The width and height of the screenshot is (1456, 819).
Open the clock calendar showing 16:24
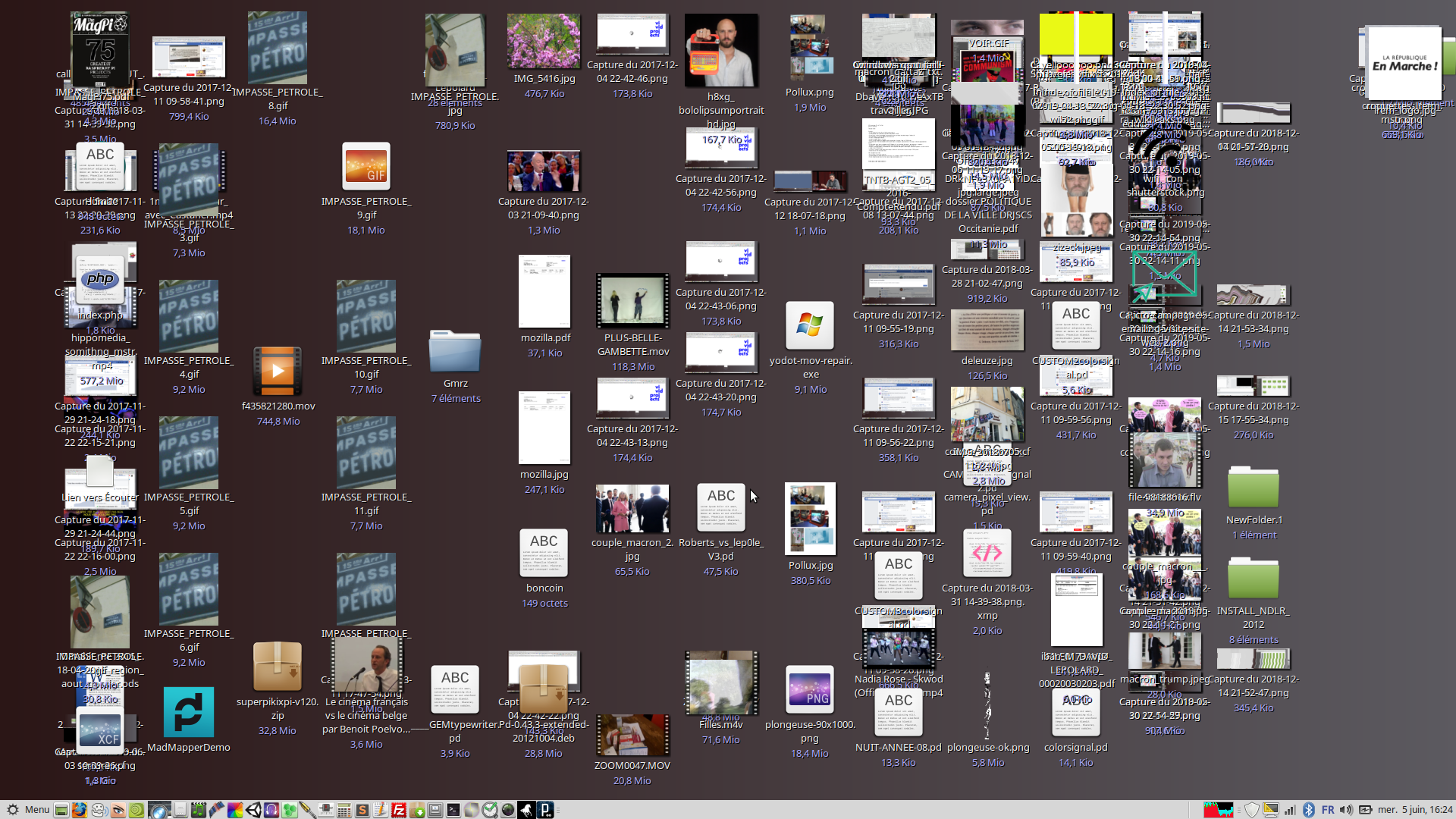1415,810
